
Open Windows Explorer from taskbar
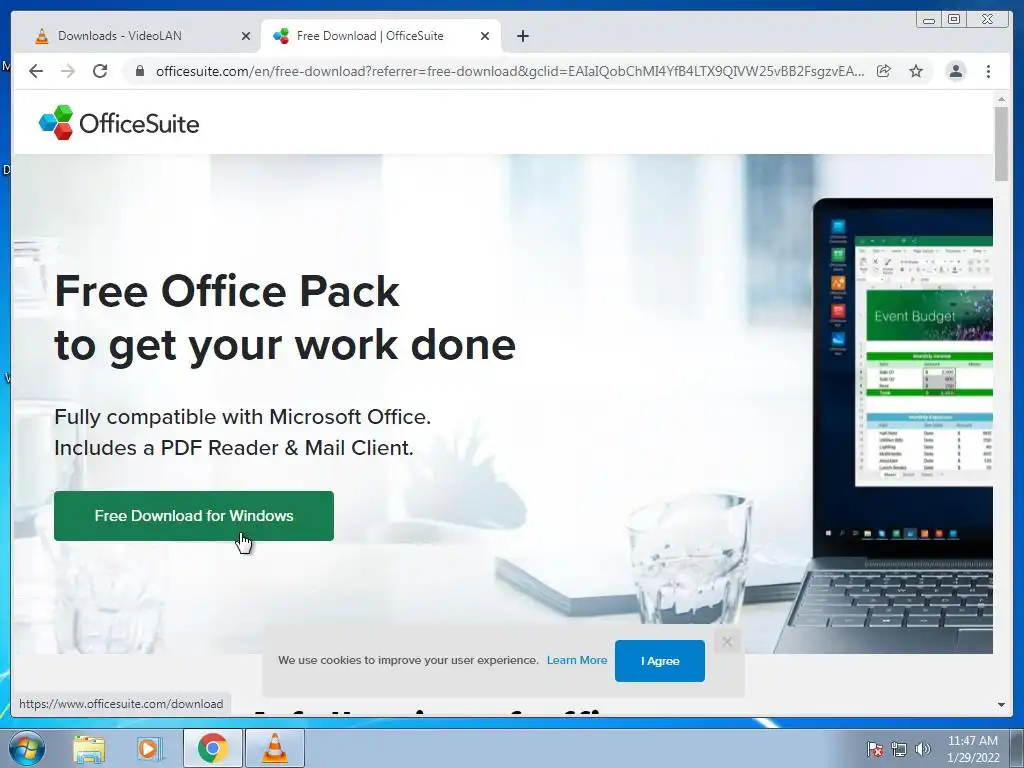[89, 748]
